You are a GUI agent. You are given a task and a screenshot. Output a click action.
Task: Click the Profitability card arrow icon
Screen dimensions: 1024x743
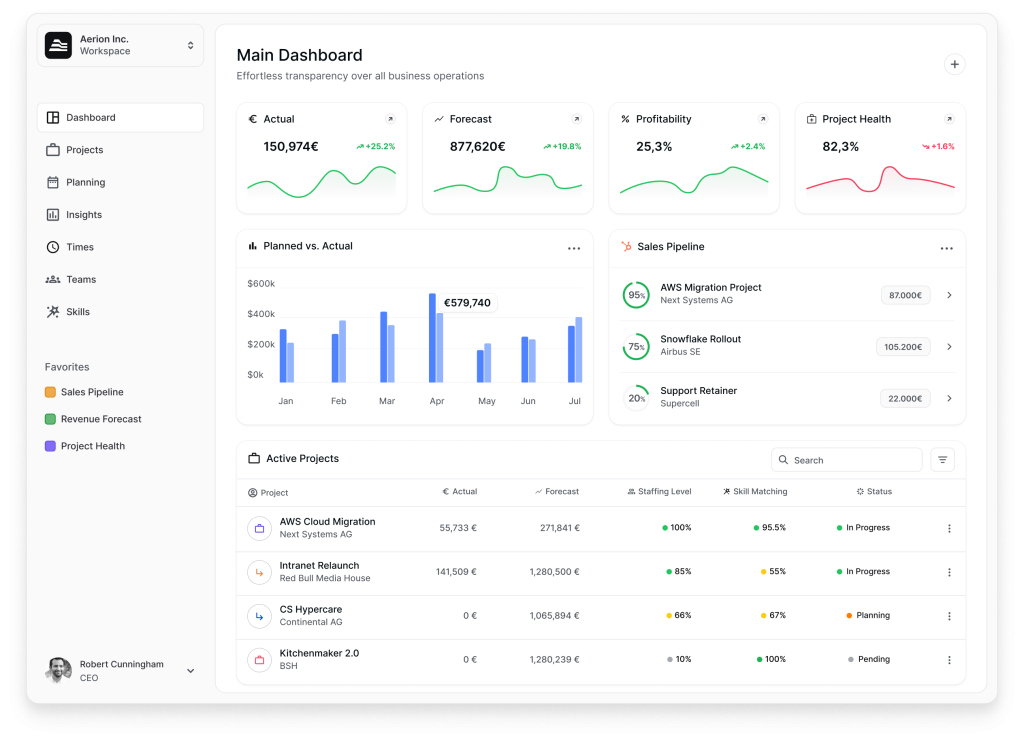click(x=763, y=119)
